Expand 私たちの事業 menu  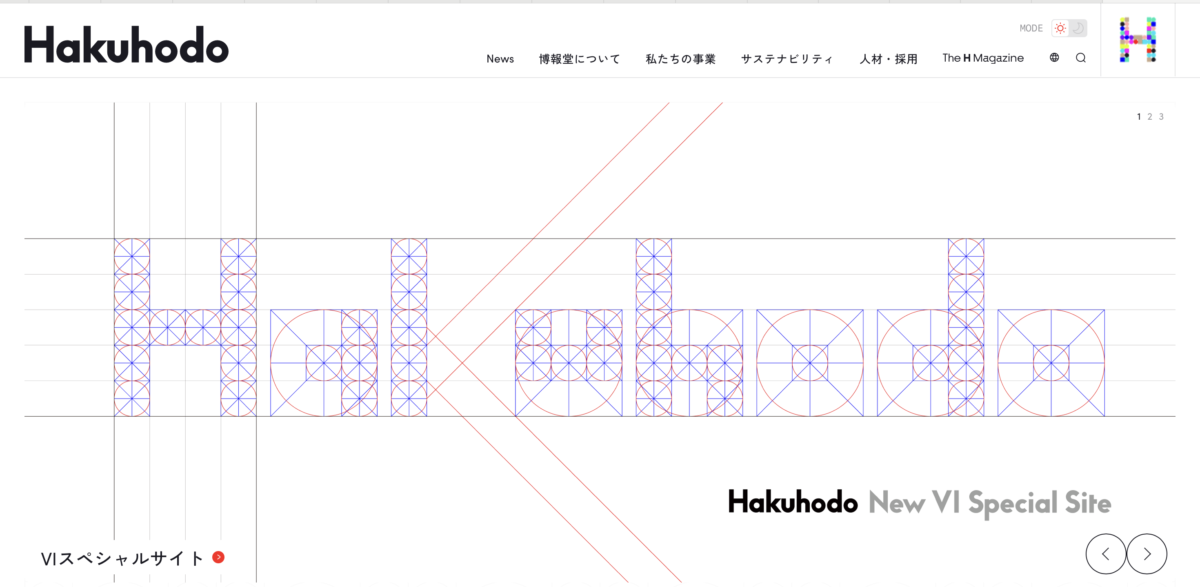pyautogui.click(x=681, y=59)
